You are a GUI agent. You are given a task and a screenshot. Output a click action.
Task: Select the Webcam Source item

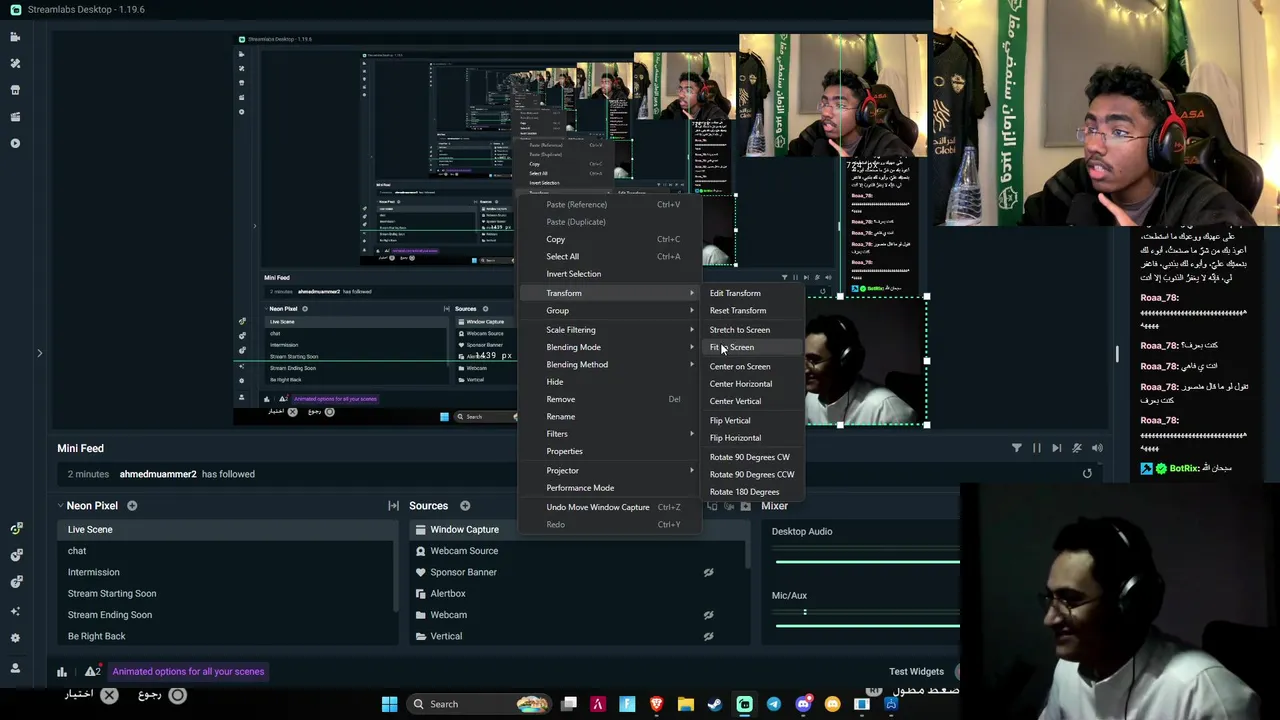577,551
